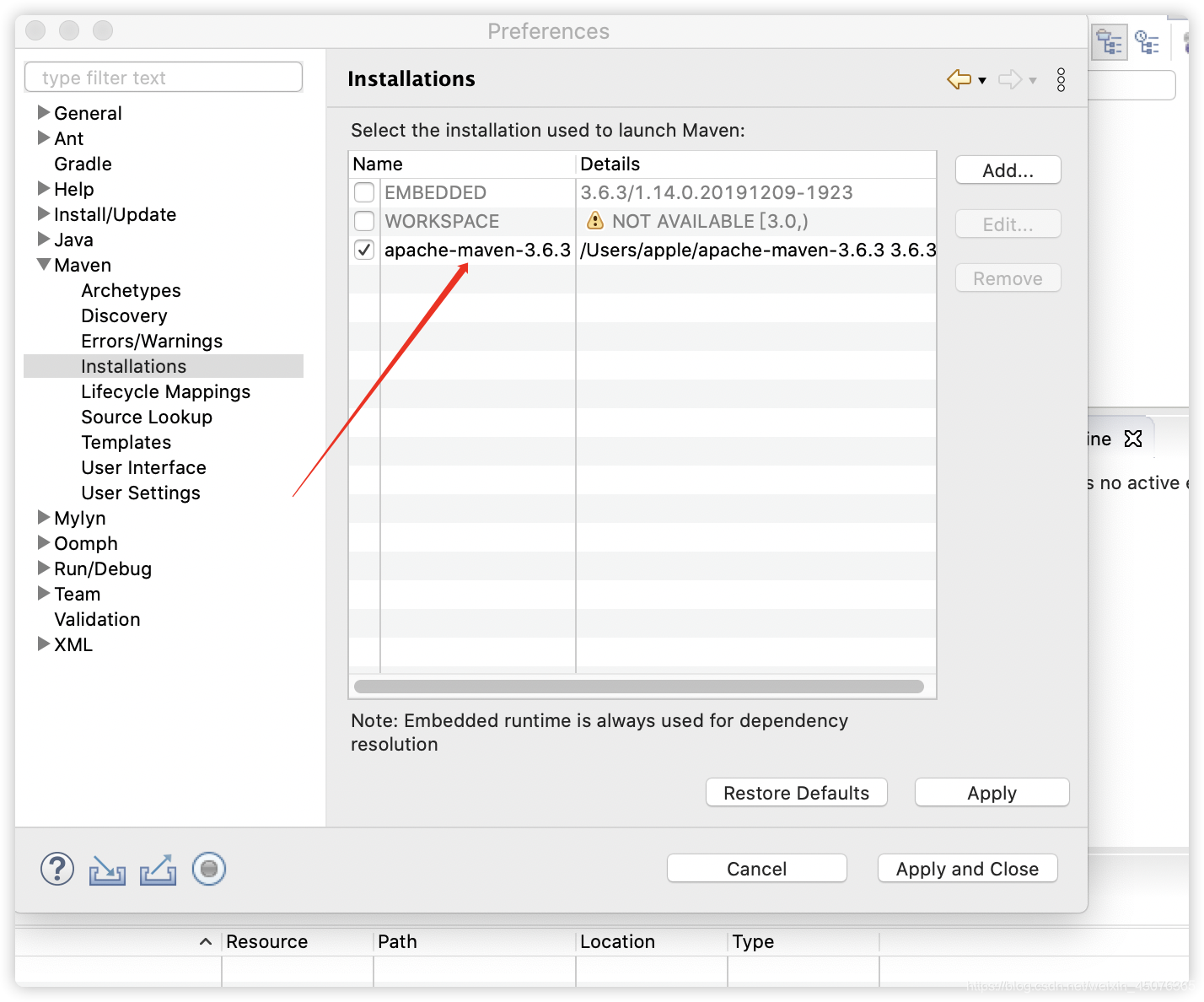Click the sort arrow column header in background table
The image size is (1204, 1002).
pos(206,942)
